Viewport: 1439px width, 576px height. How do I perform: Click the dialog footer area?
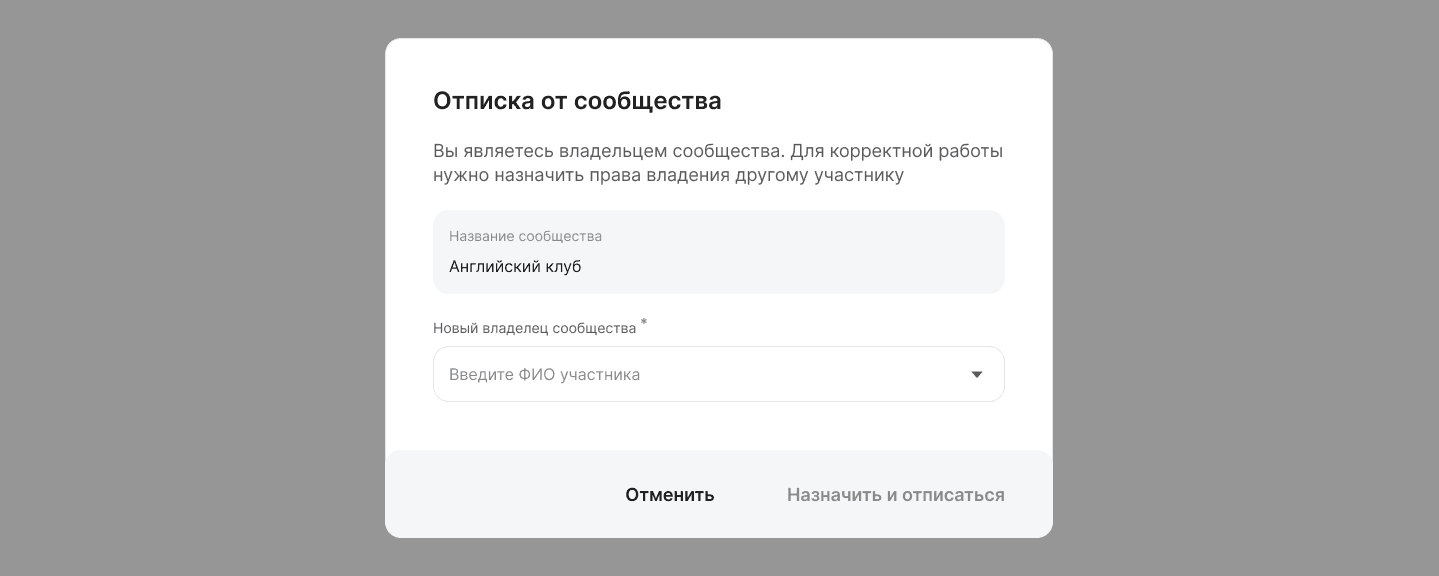click(x=718, y=494)
